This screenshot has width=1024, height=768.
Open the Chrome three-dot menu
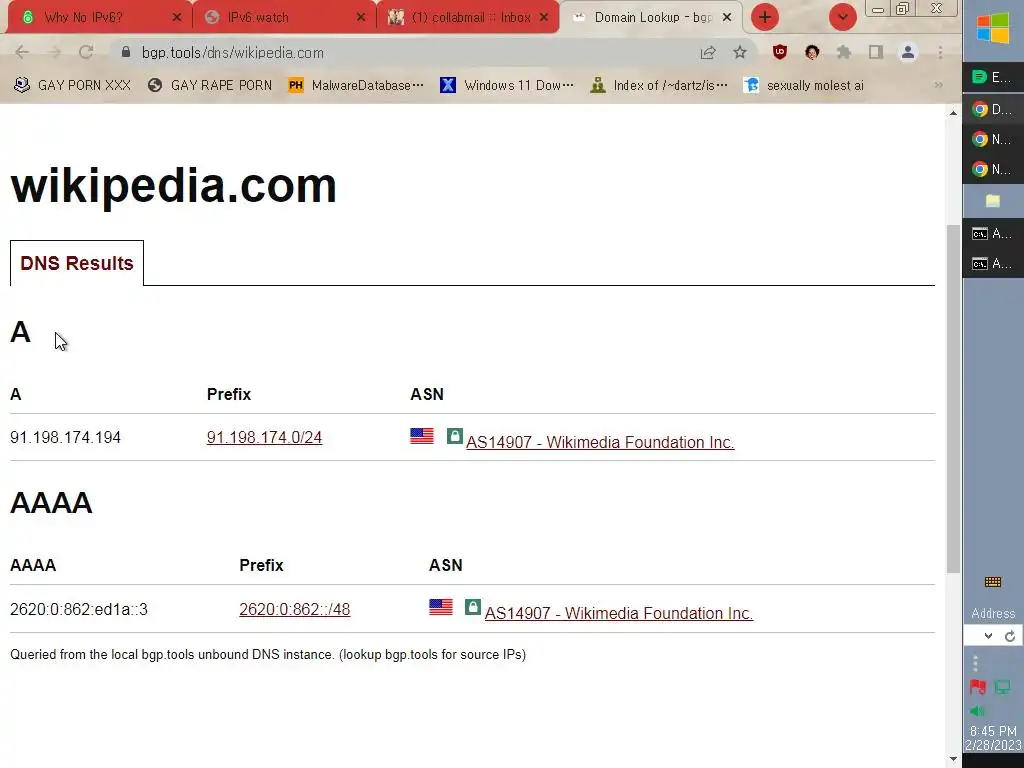pos(940,52)
